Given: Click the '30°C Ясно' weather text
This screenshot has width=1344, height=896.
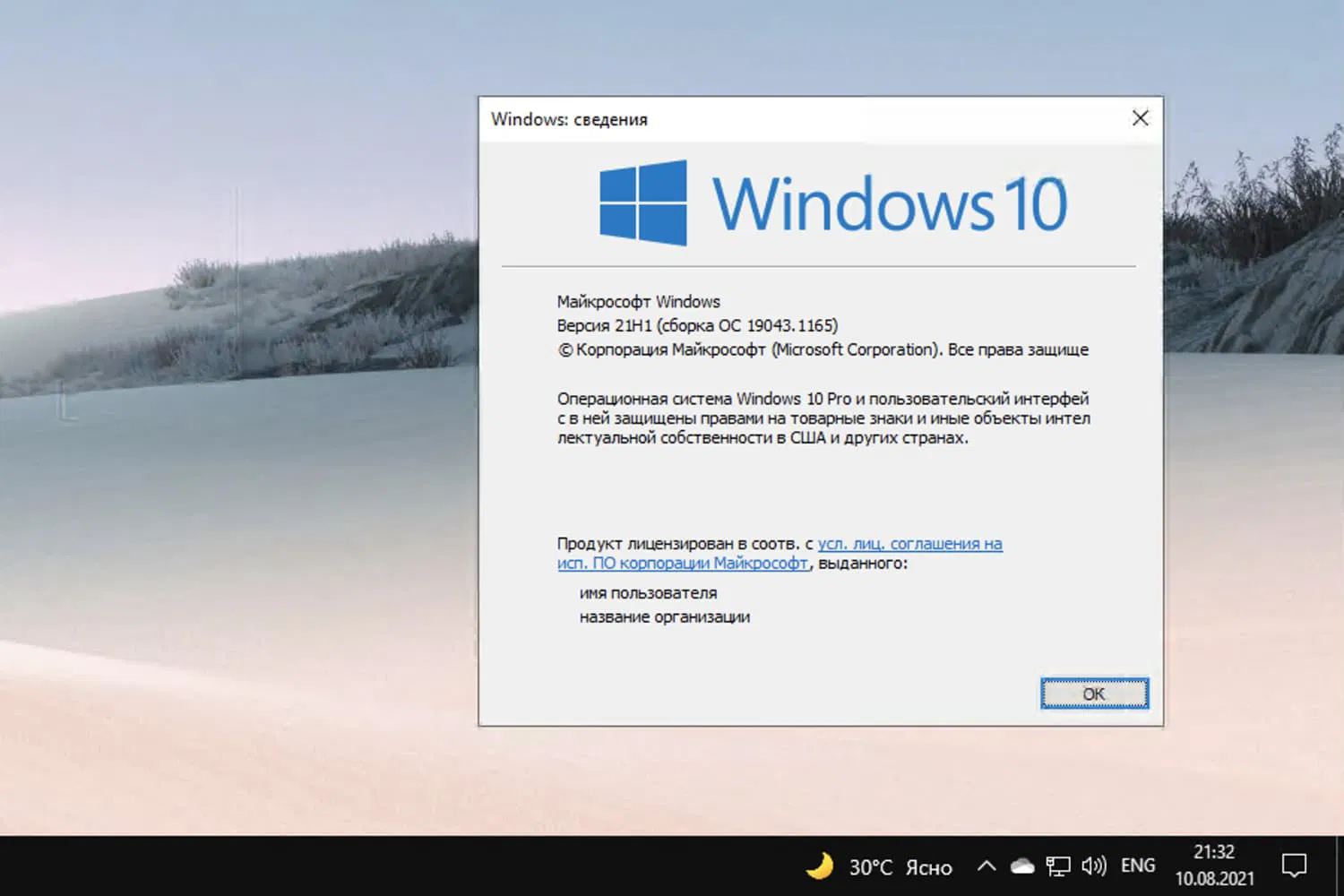Looking at the screenshot, I should pos(900,866).
